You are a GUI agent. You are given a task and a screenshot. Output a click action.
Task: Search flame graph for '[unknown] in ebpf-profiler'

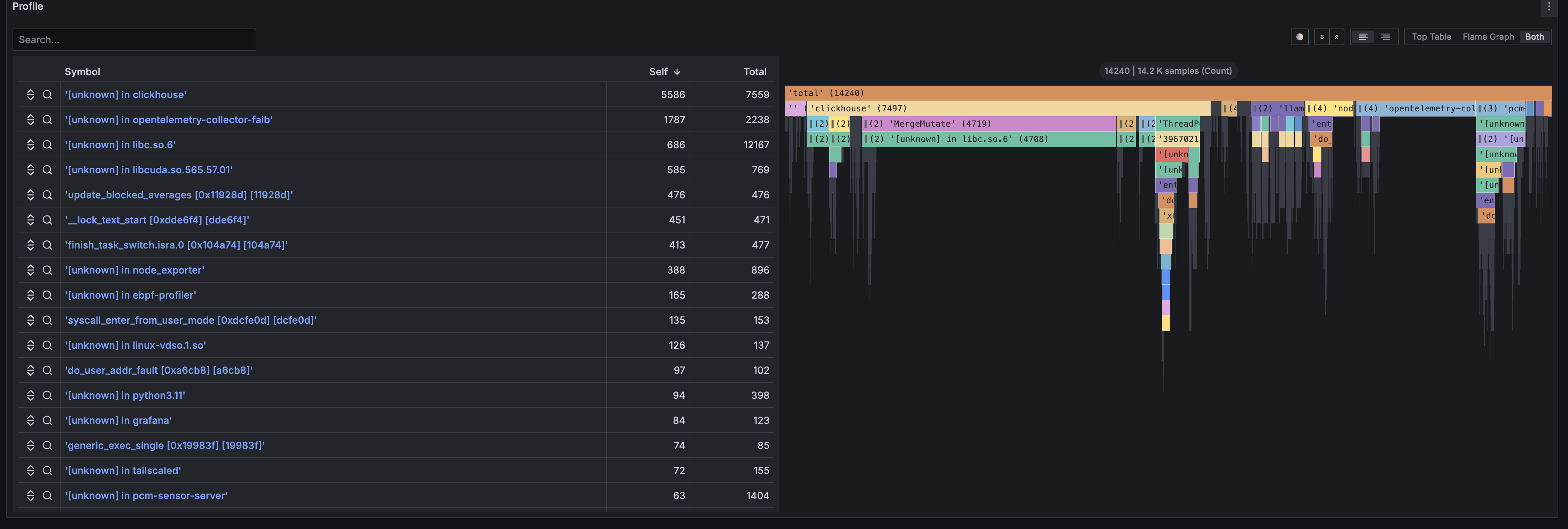point(47,295)
